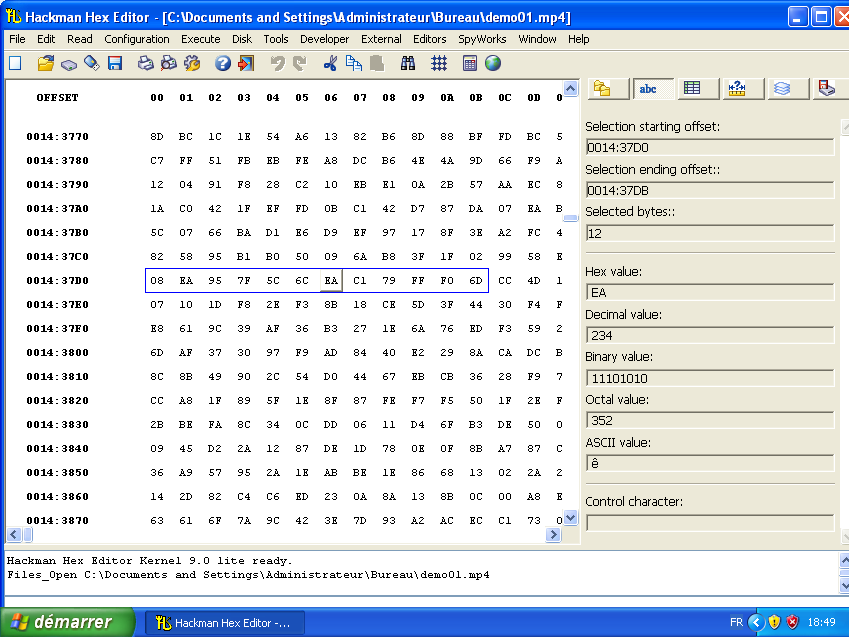
Task: Open the Disk menu
Action: pyautogui.click(x=241, y=39)
